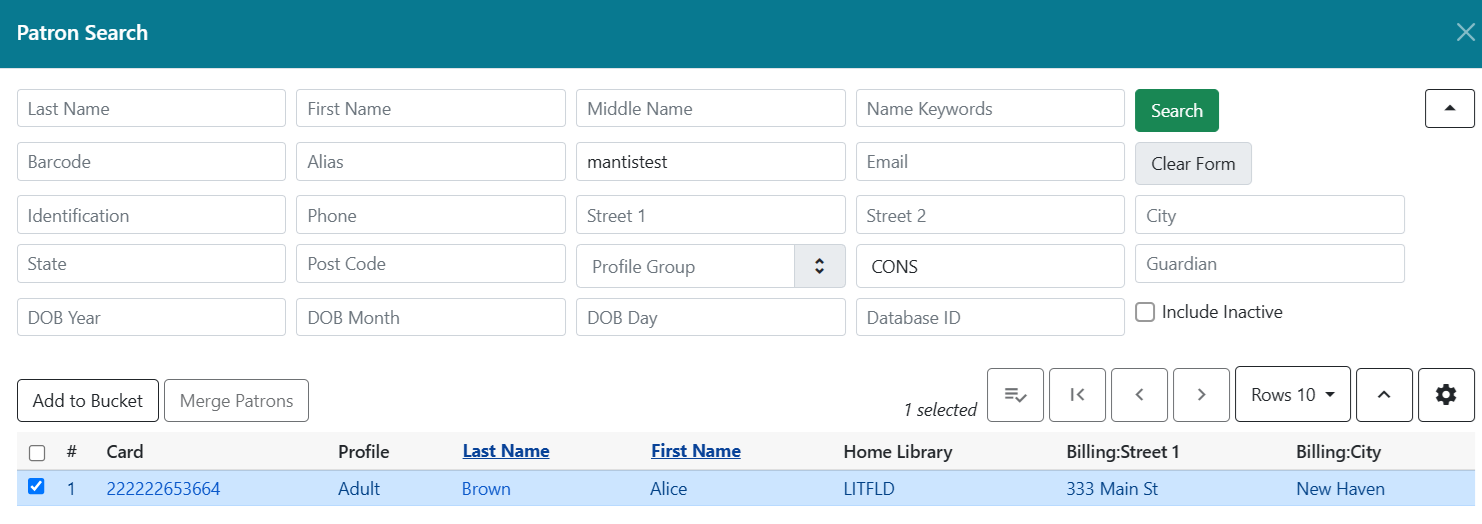The image size is (1482, 524).
Task: Click the select row actions icon
Action: pos(1015,394)
